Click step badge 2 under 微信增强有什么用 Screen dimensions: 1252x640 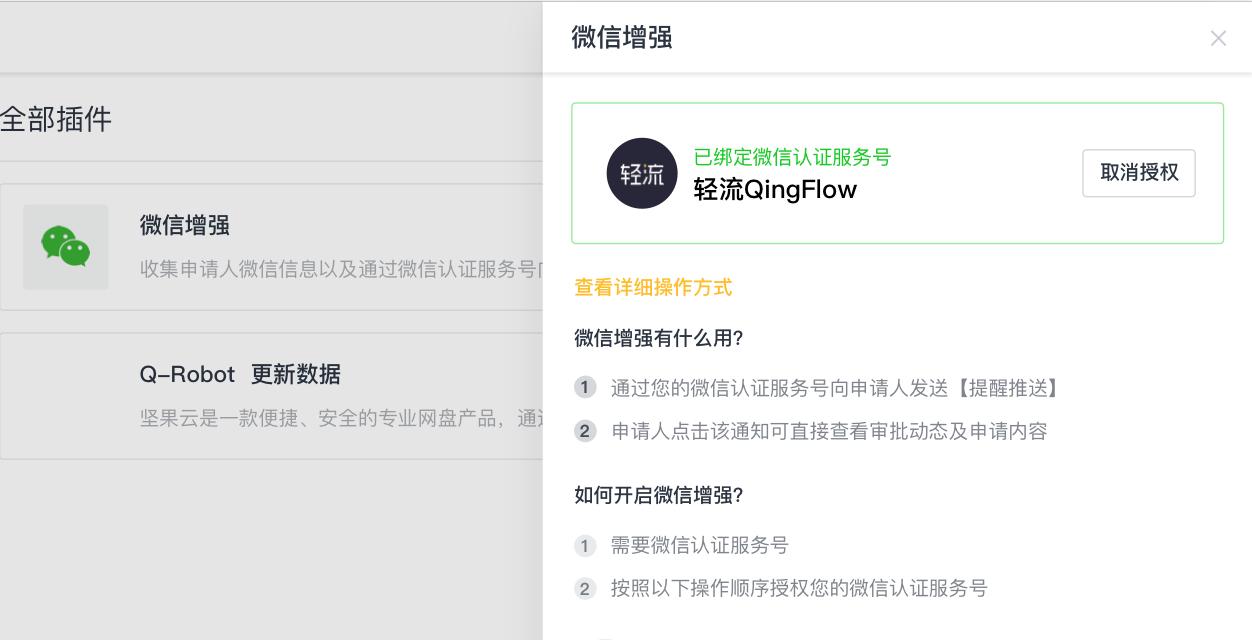tap(585, 432)
